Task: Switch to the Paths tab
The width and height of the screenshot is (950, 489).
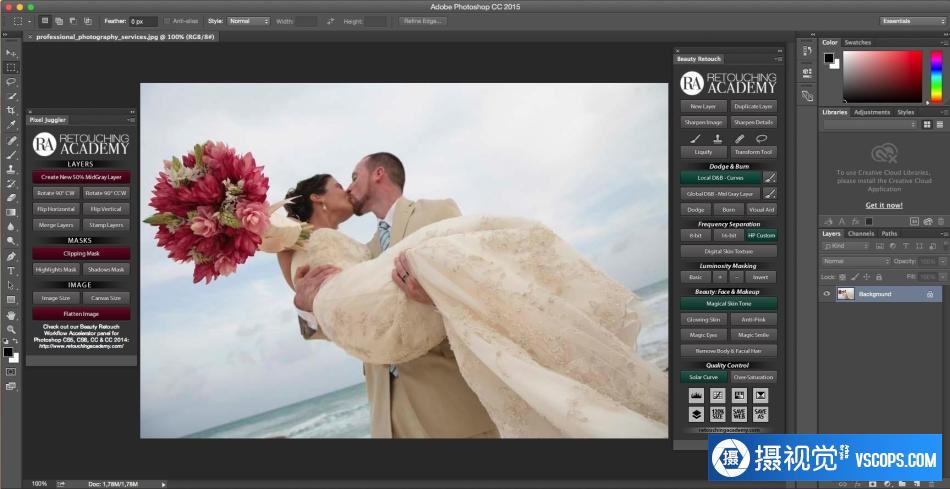Action: click(x=889, y=233)
